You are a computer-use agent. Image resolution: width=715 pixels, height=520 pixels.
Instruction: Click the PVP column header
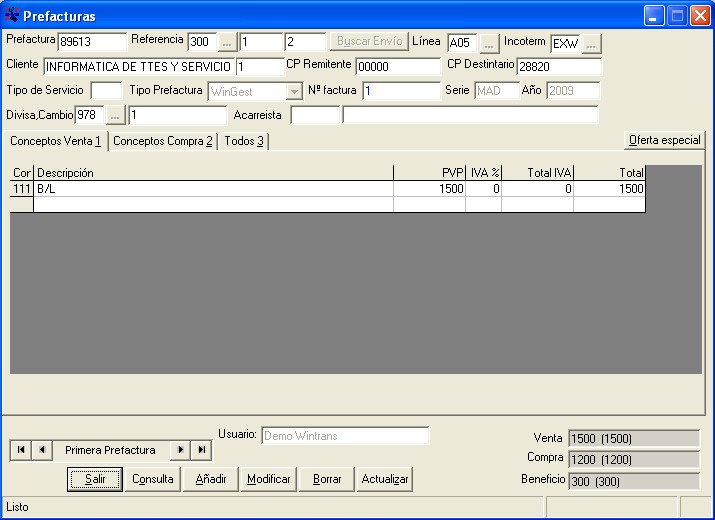click(x=430, y=173)
